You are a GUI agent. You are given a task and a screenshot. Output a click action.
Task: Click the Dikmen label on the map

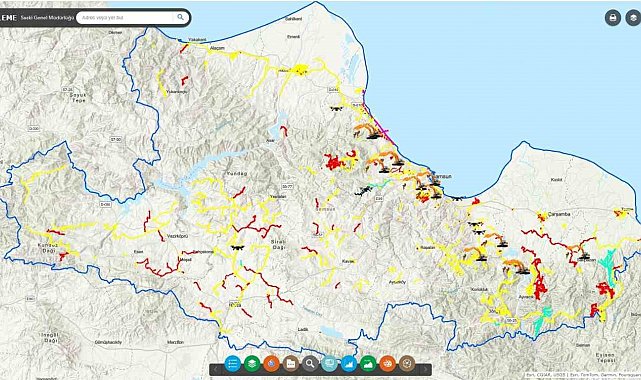tap(115, 33)
